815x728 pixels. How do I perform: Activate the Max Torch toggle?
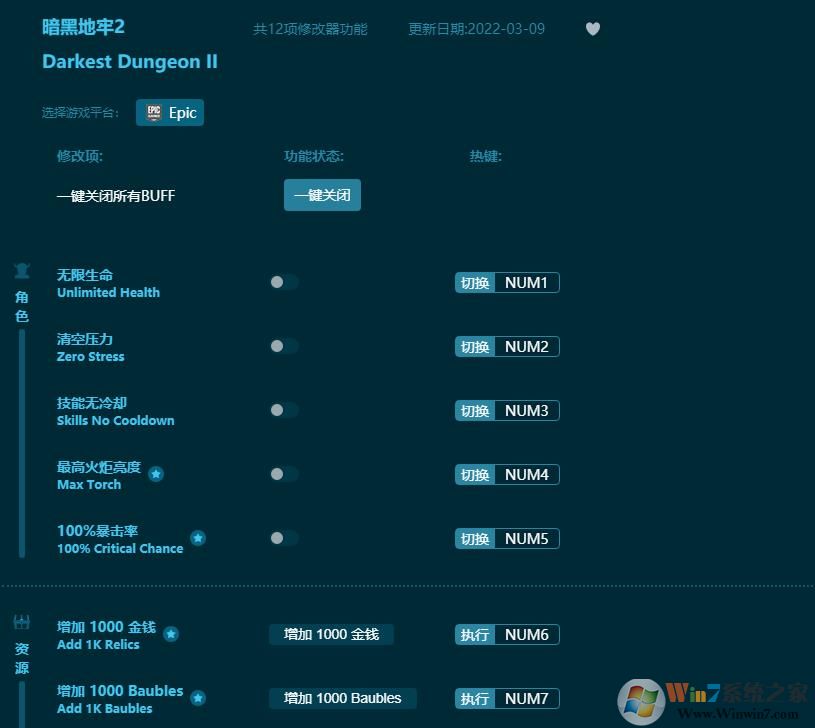click(281, 474)
